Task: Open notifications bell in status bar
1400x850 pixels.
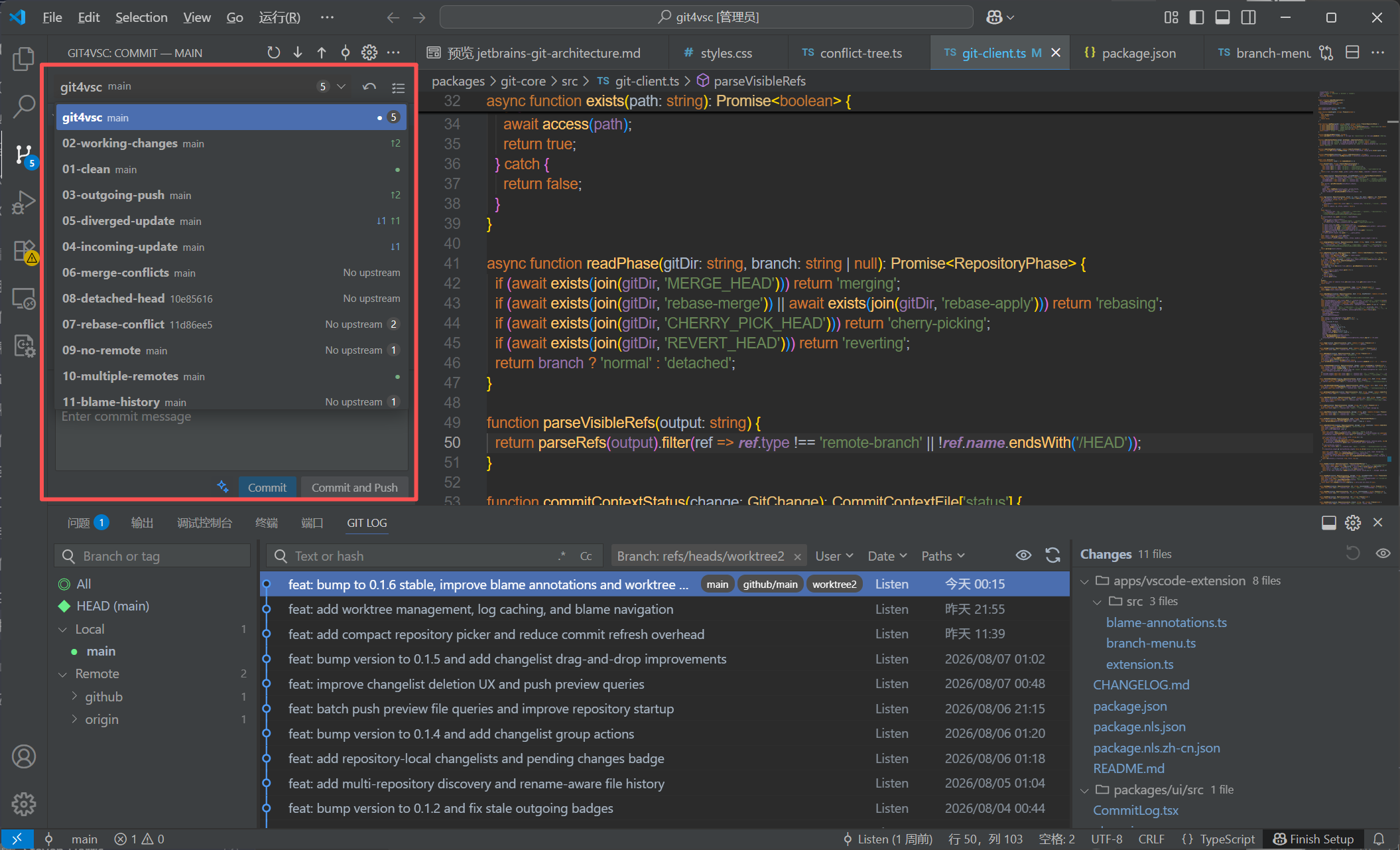Action: (1379, 839)
